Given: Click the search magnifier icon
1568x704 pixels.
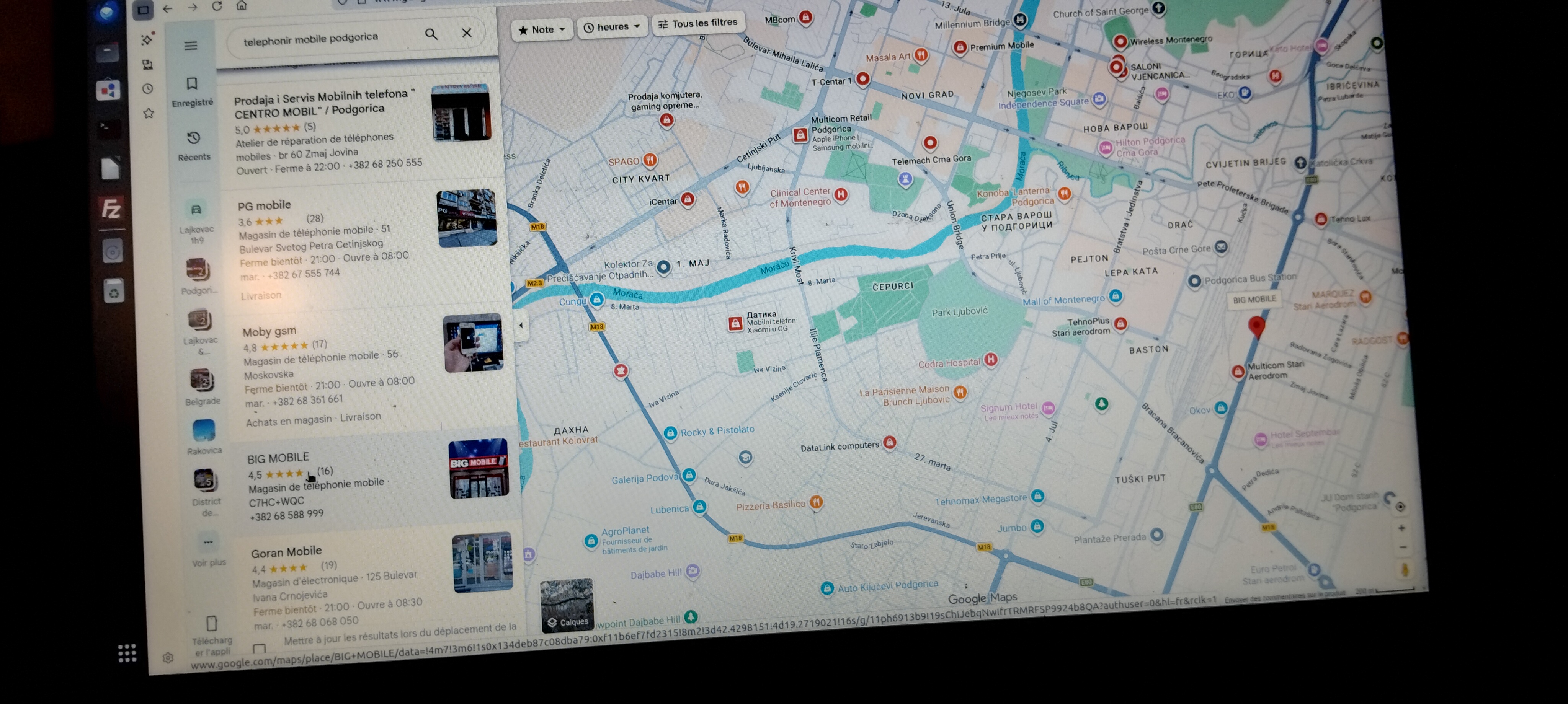Looking at the screenshot, I should 431,35.
